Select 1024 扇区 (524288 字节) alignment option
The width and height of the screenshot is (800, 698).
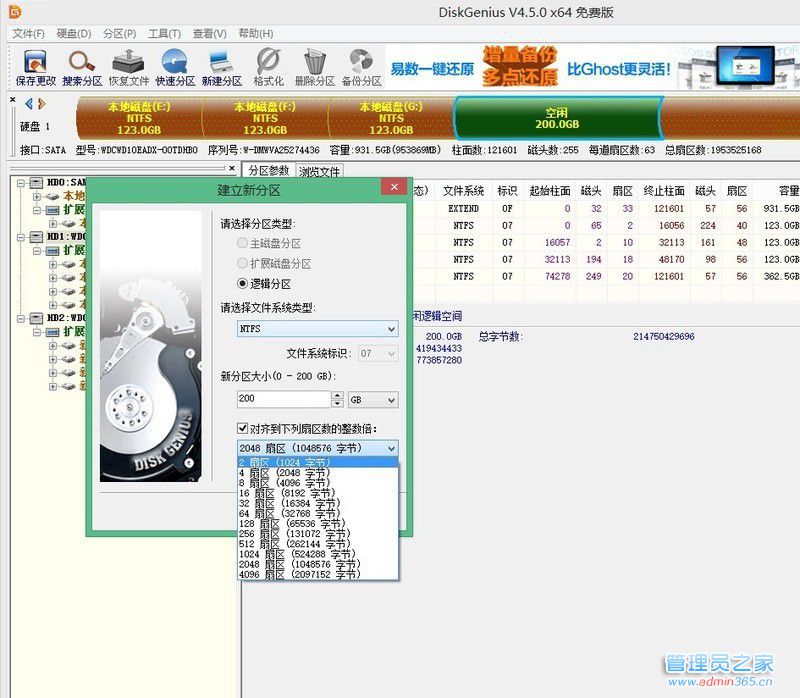[317, 554]
